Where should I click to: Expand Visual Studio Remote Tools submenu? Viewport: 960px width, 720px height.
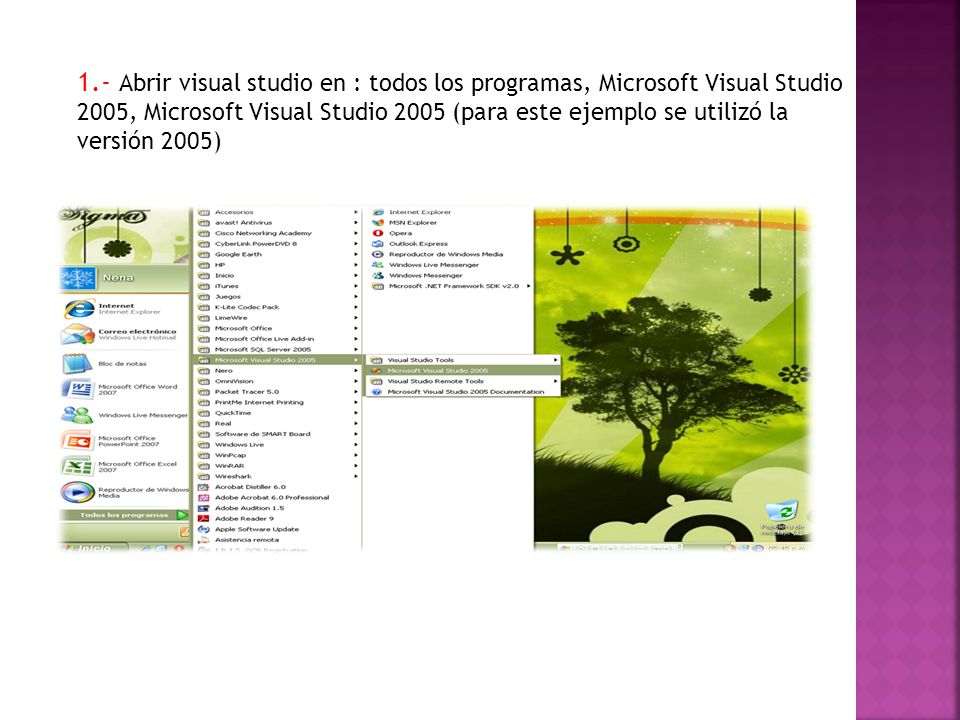463,381
